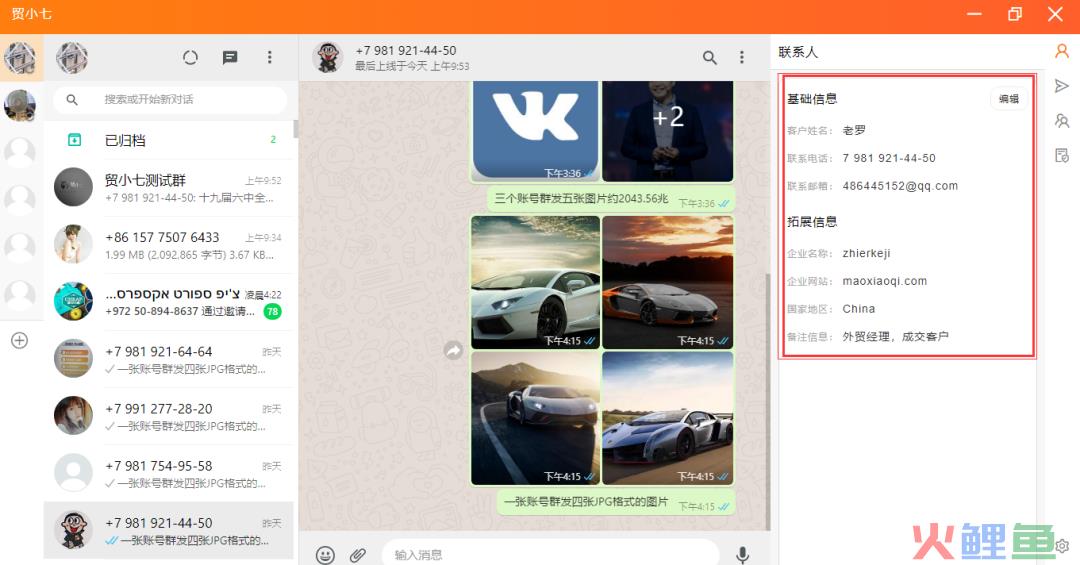Select the first account avatar in left strip
Viewport: 1080px width, 565px height.
[20, 58]
